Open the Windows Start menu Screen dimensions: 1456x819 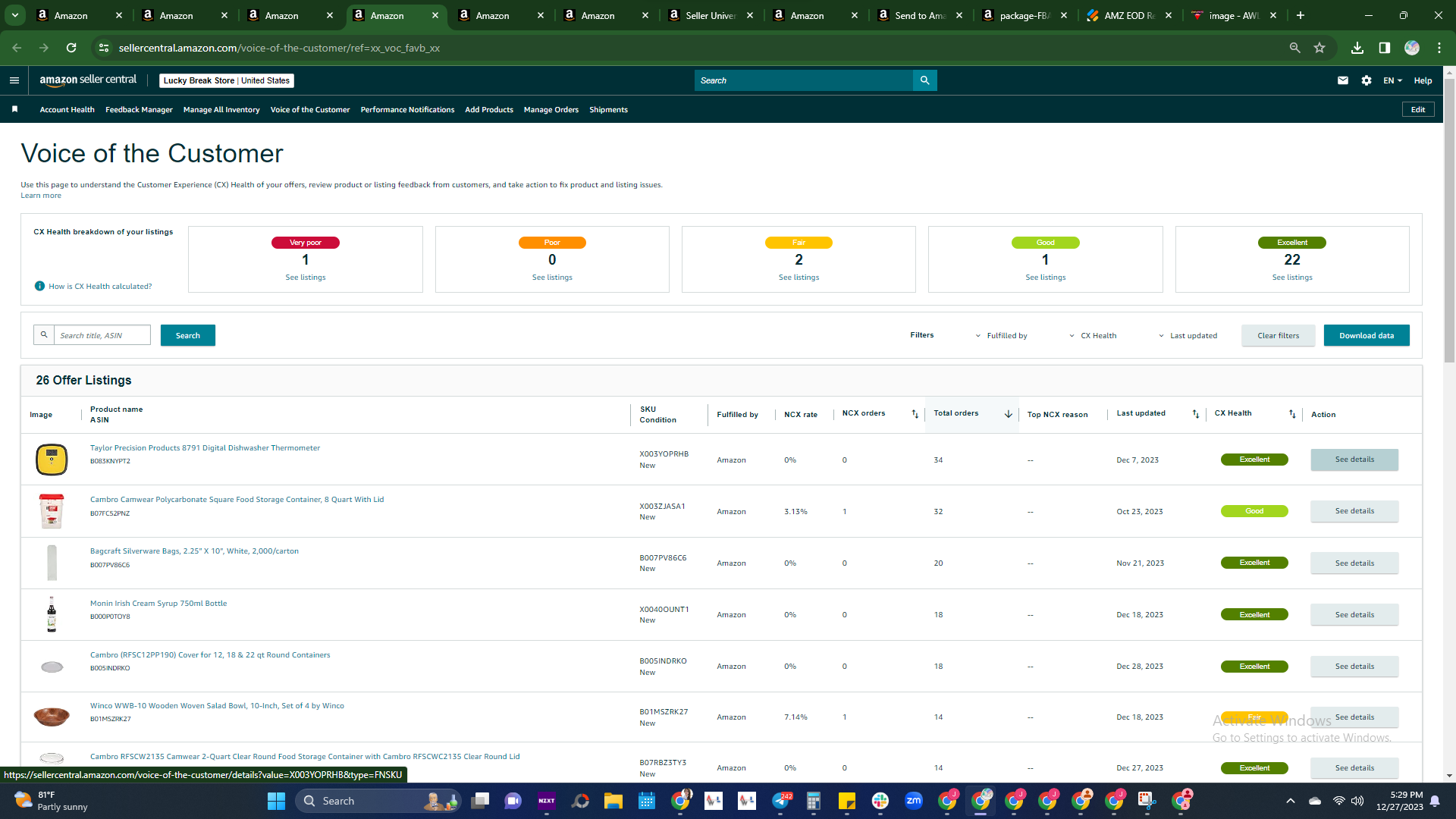point(276,801)
